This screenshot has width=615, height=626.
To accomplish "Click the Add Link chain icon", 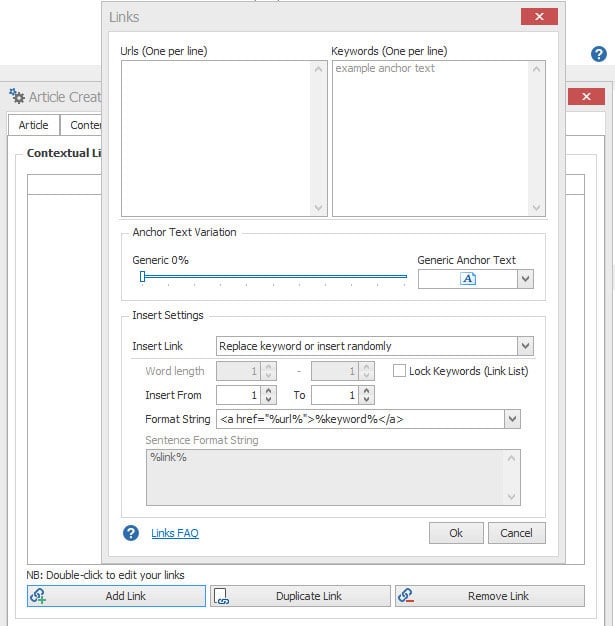I will [x=38, y=596].
